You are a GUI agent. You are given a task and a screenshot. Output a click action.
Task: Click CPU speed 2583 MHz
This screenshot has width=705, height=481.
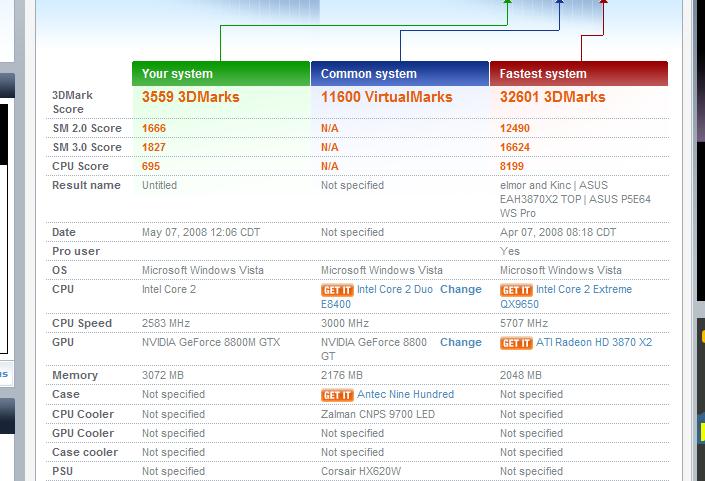click(166, 323)
